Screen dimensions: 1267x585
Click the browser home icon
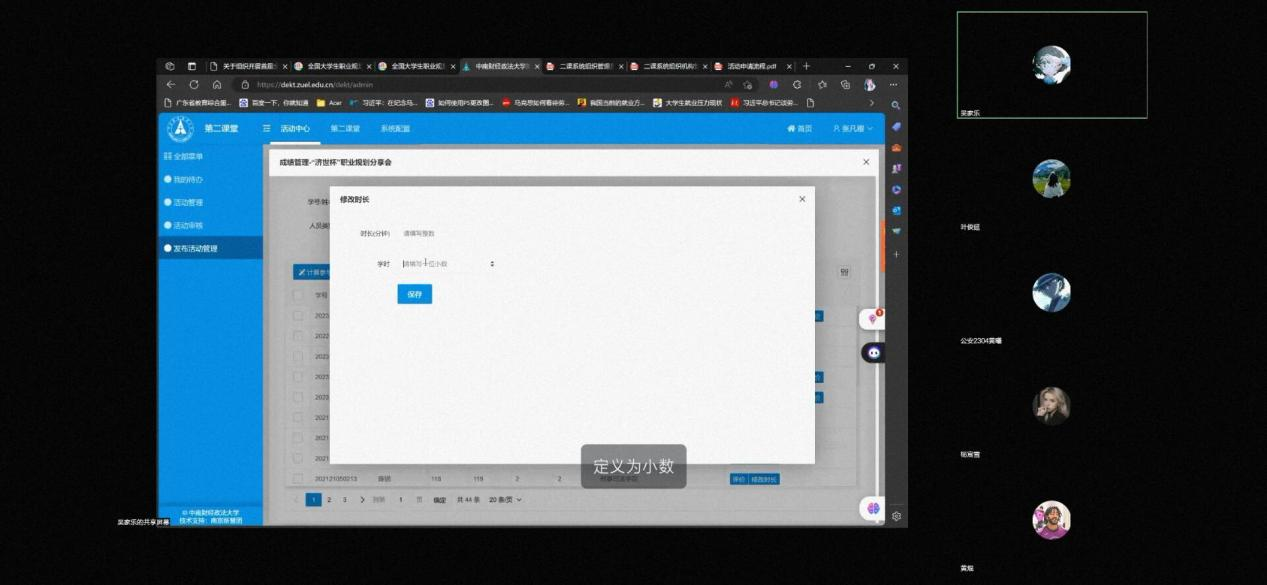(x=217, y=85)
